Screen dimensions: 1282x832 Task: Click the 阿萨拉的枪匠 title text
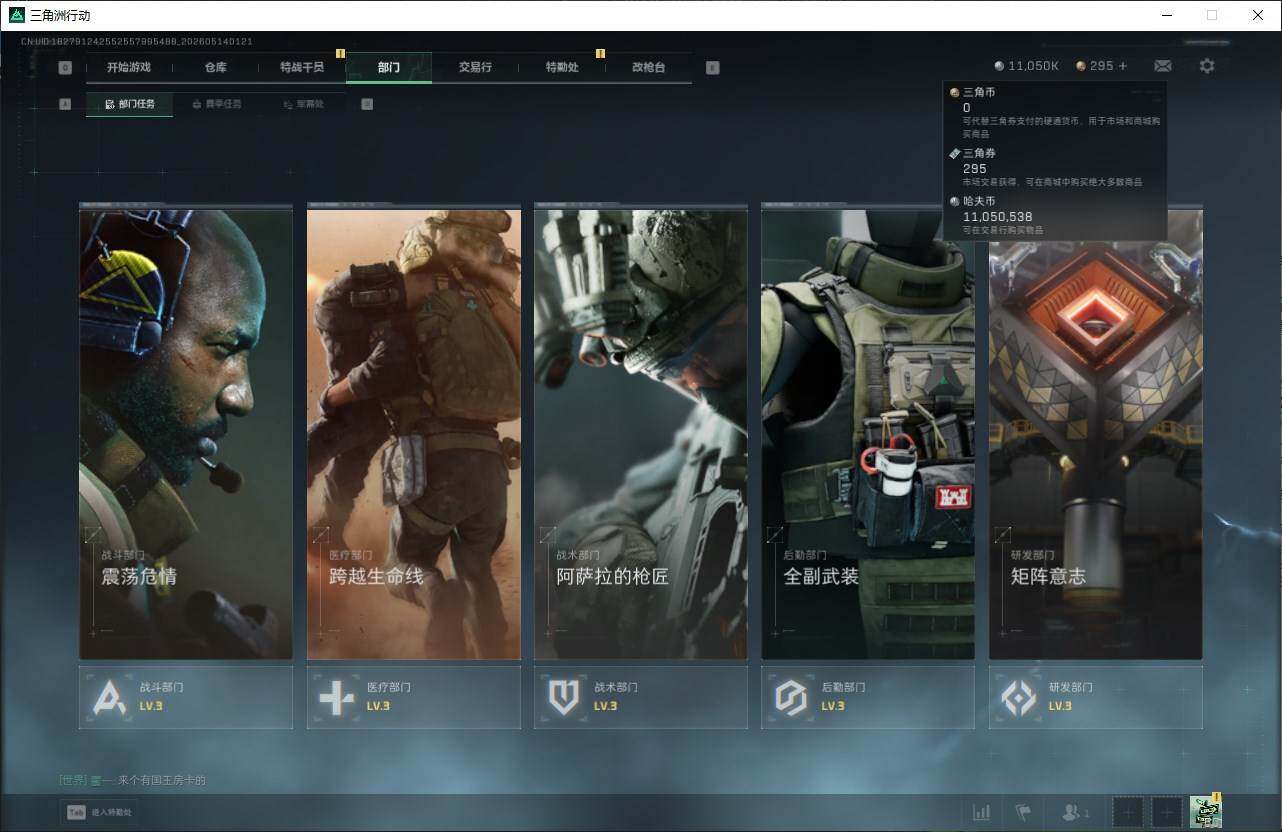tap(613, 577)
